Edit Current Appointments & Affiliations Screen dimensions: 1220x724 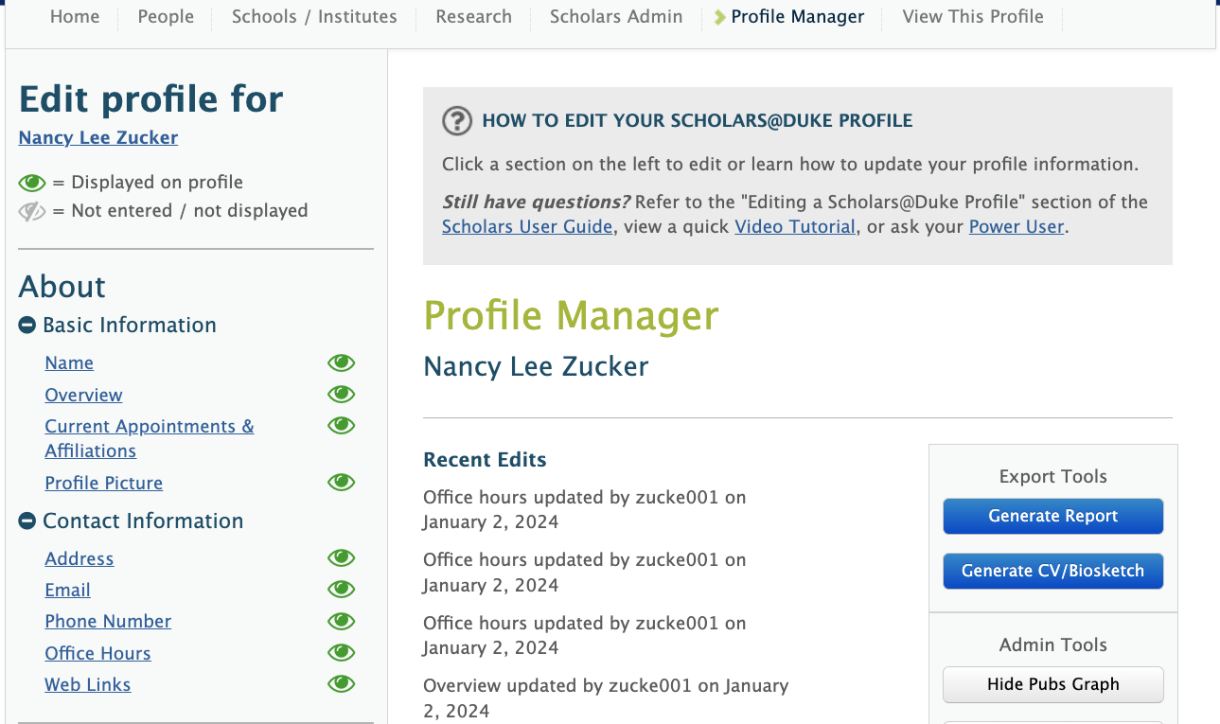pyautogui.click(x=149, y=438)
